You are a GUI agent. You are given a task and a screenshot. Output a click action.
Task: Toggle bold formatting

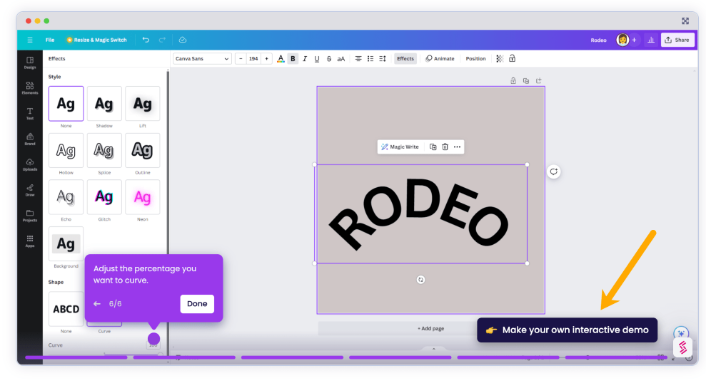[x=293, y=59]
